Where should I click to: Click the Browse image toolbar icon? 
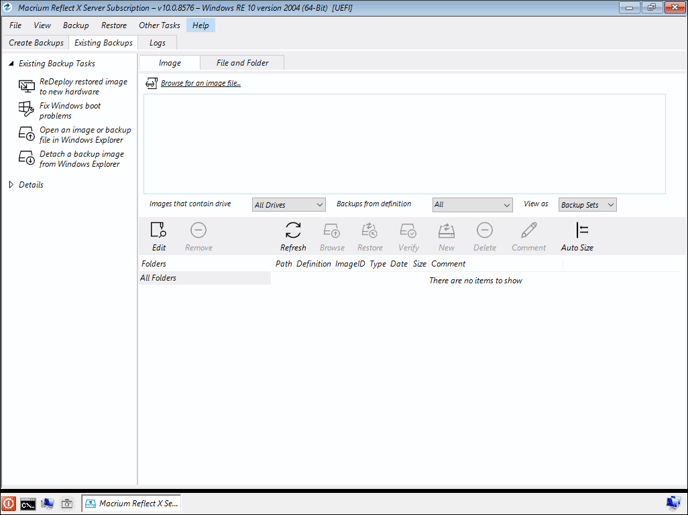(332, 229)
